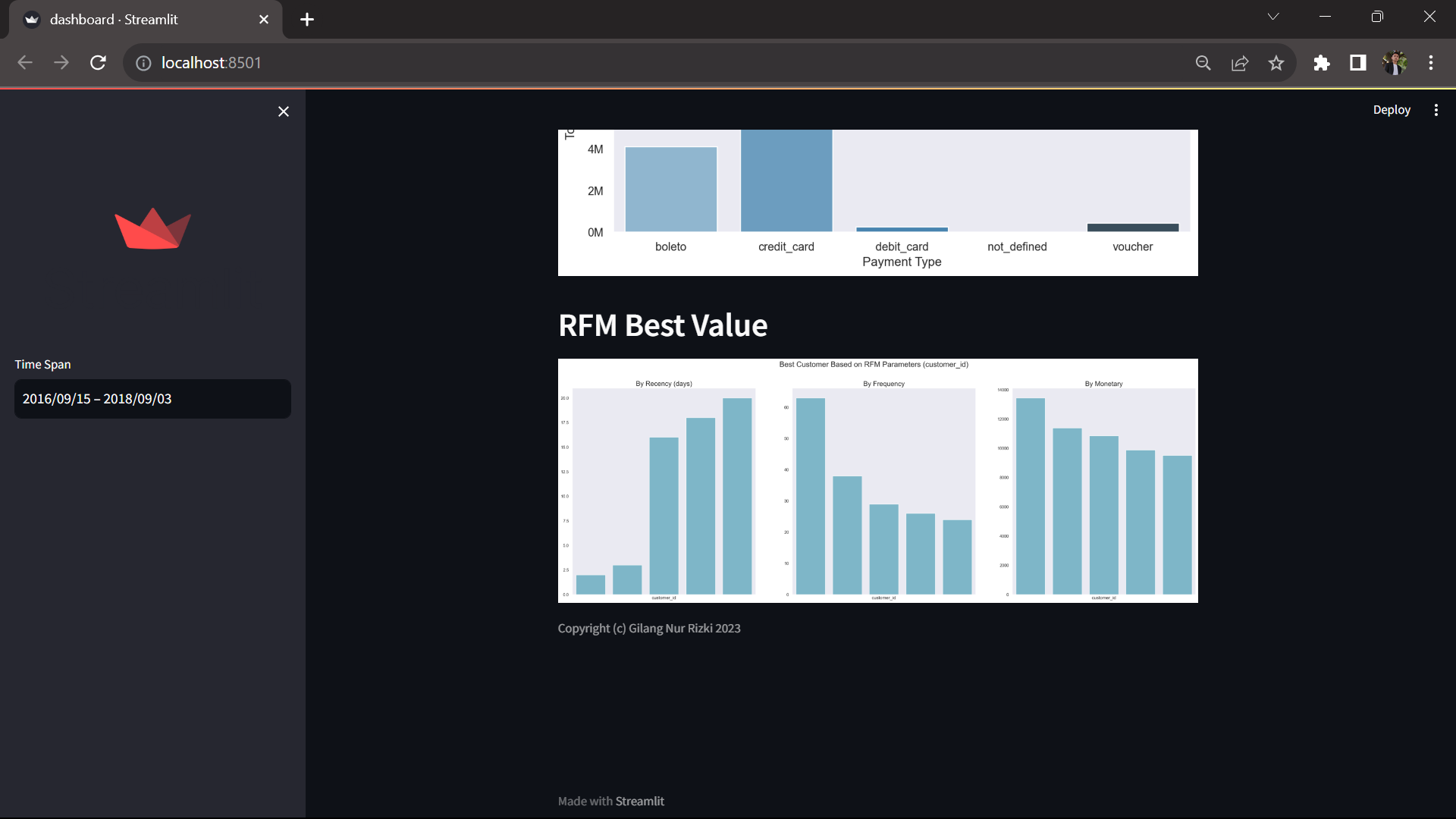Select the dashboard · Streamlit tab
This screenshot has width=1456, height=819.
point(136,20)
